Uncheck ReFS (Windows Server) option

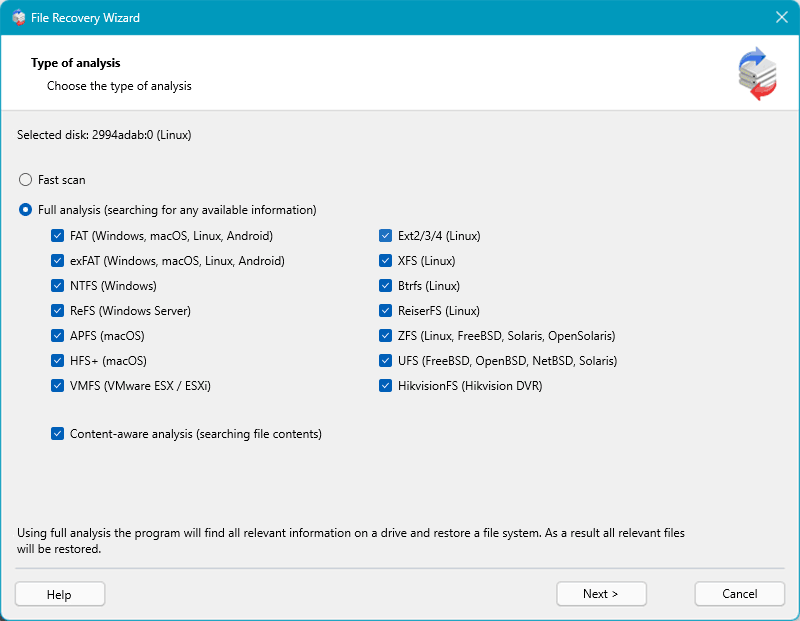click(57, 310)
